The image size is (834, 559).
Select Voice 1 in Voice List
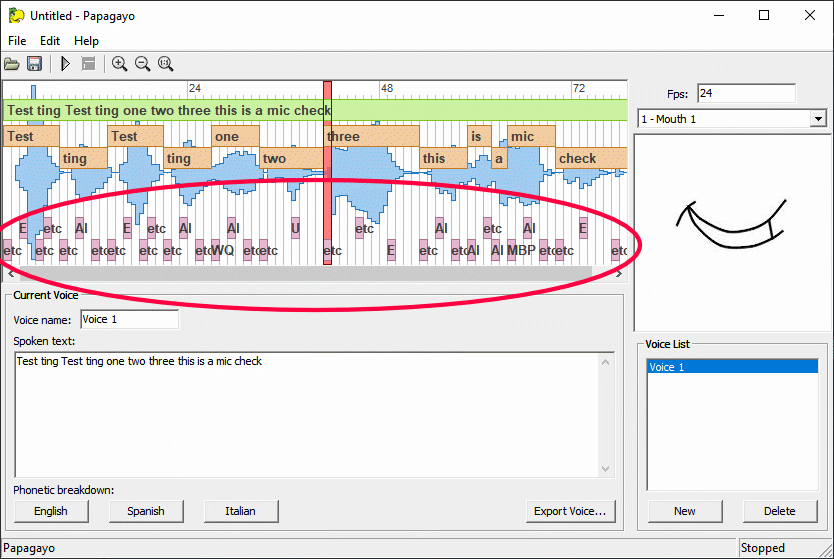pos(732,366)
